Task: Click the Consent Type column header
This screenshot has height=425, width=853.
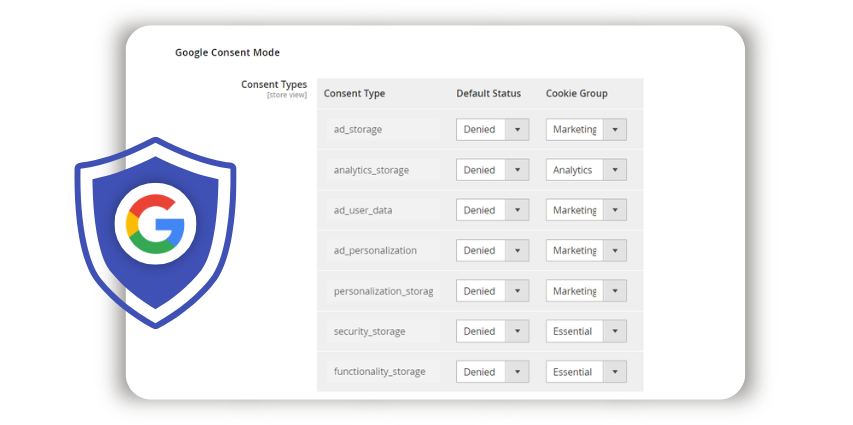Action: [x=354, y=94]
